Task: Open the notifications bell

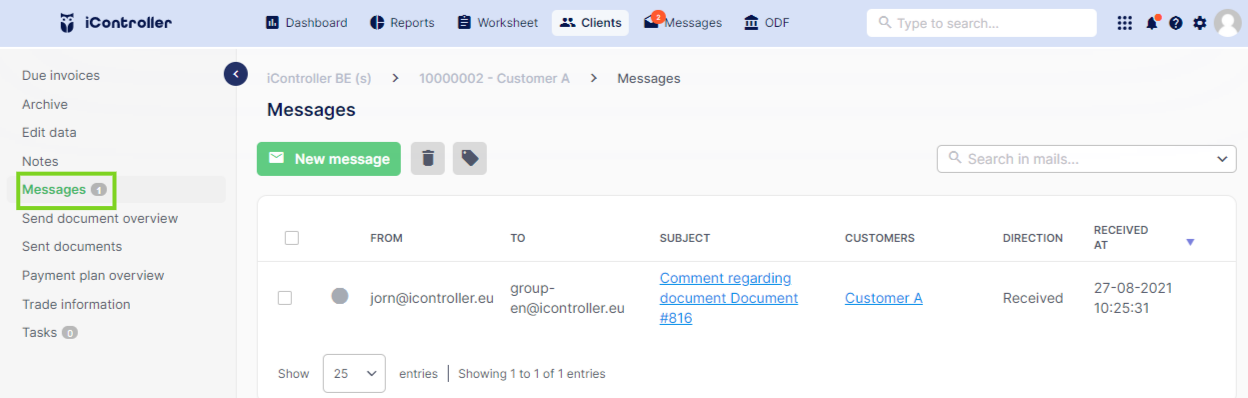Action: (1152, 22)
